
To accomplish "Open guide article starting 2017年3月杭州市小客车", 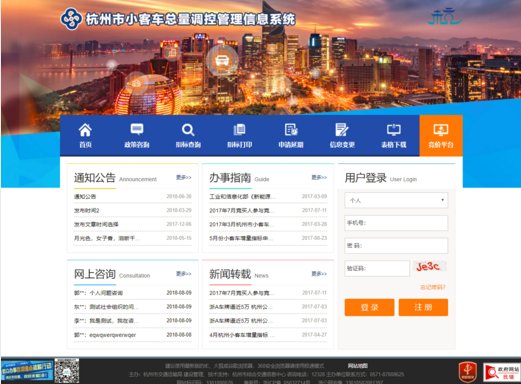I will click(x=268, y=224).
